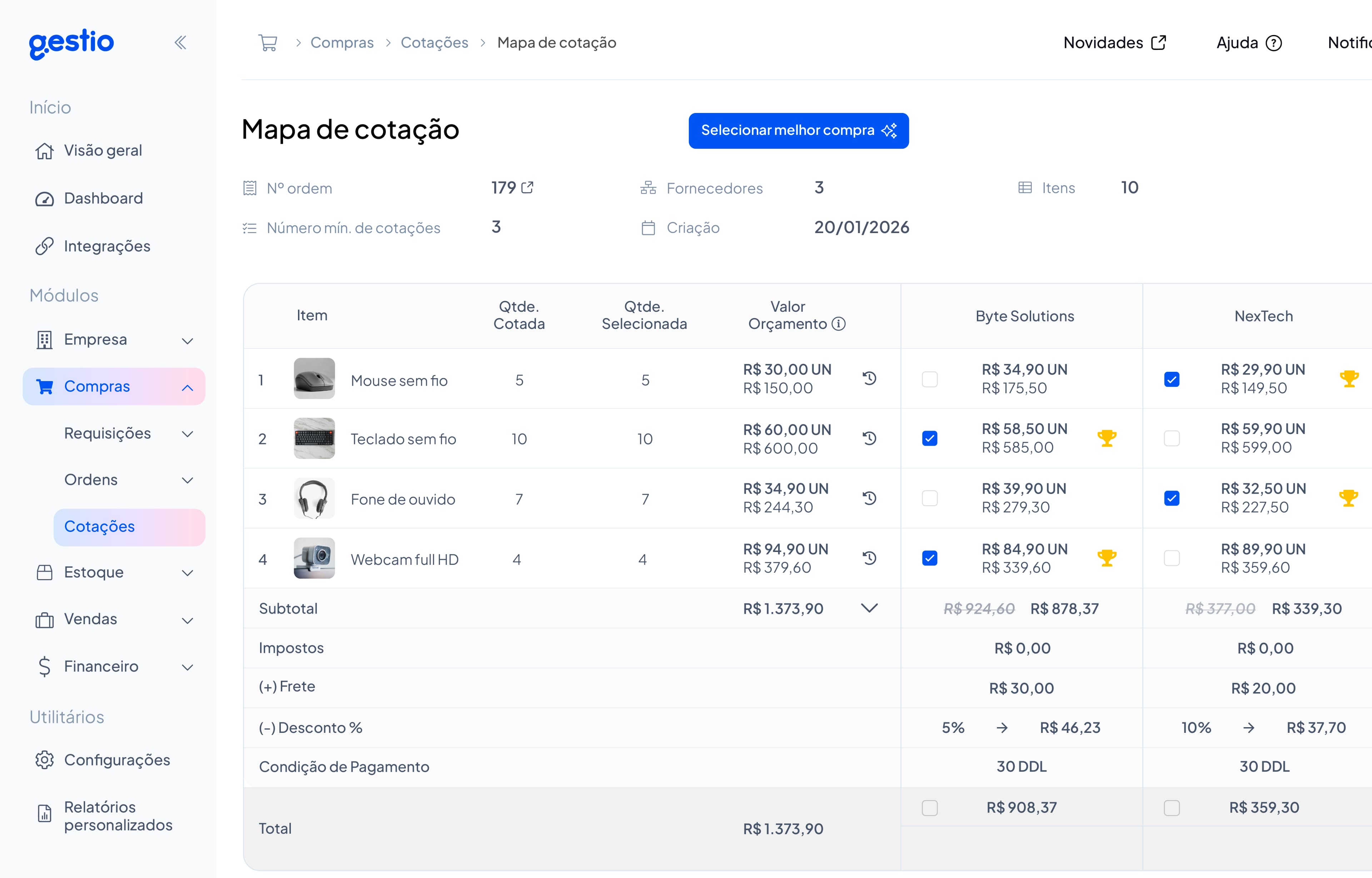Open order 179 via external link icon
Image resolution: width=1372 pixels, height=878 pixels.
coord(527,187)
